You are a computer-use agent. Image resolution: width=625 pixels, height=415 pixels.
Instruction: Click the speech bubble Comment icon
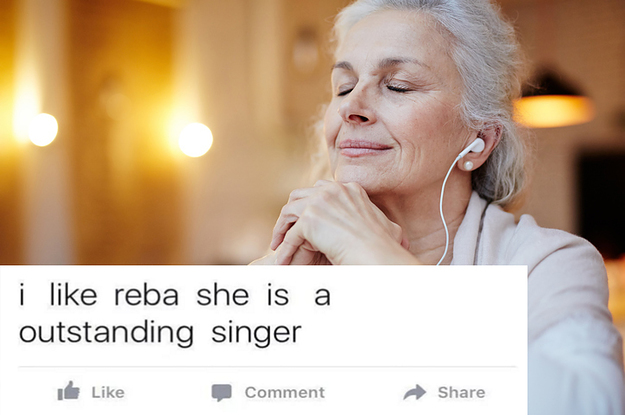(221, 392)
